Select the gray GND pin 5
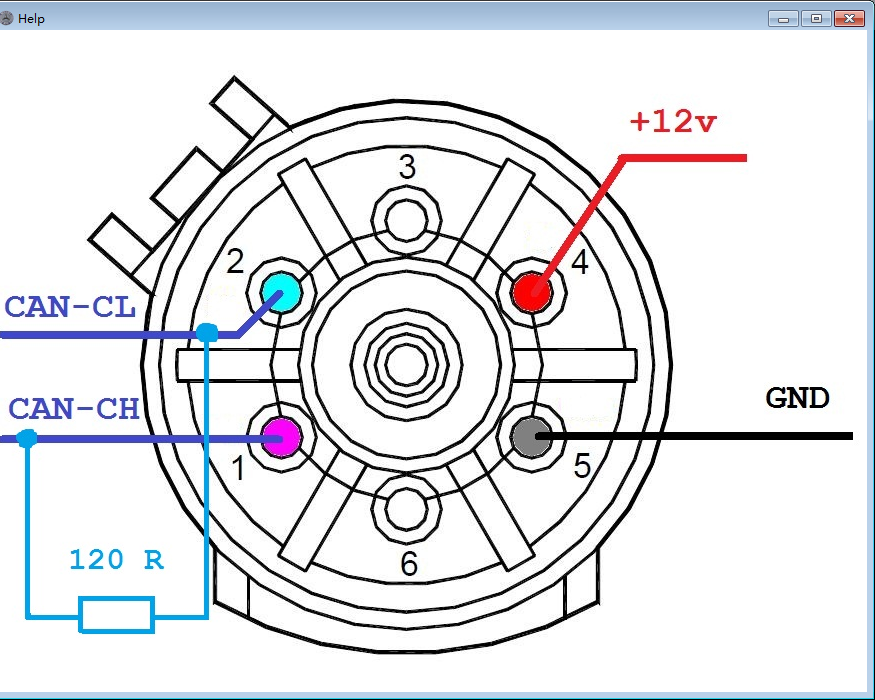The width and height of the screenshot is (875, 700). coord(530,436)
